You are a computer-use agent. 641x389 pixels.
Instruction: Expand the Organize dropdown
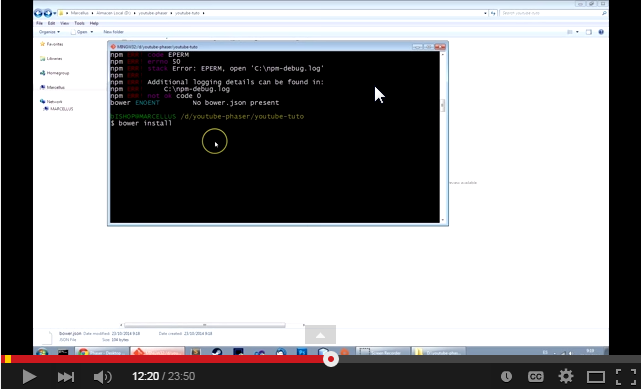pyautogui.click(x=49, y=32)
